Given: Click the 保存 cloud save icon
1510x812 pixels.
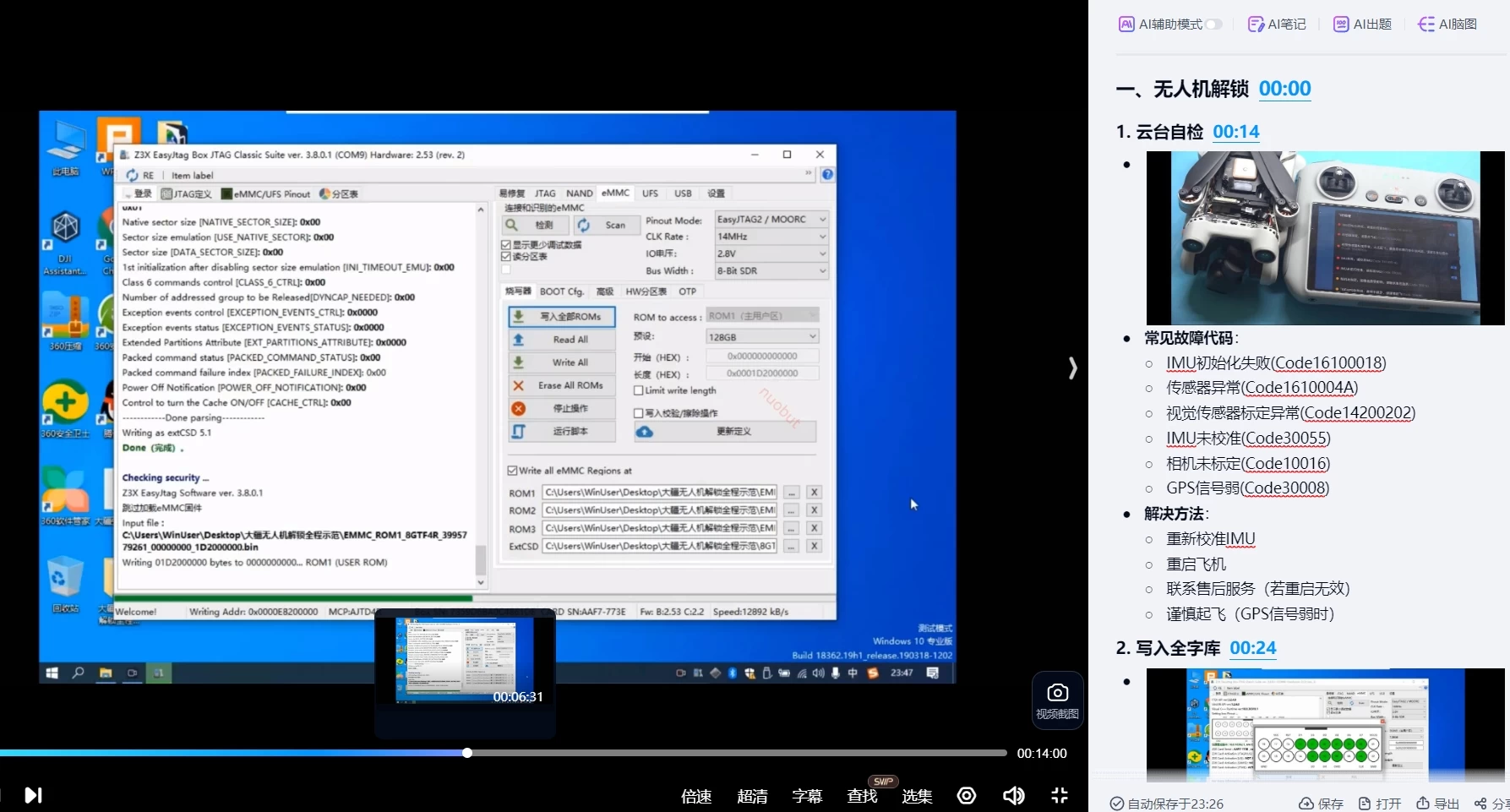Looking at the screenshot, I should [1306, 804].
